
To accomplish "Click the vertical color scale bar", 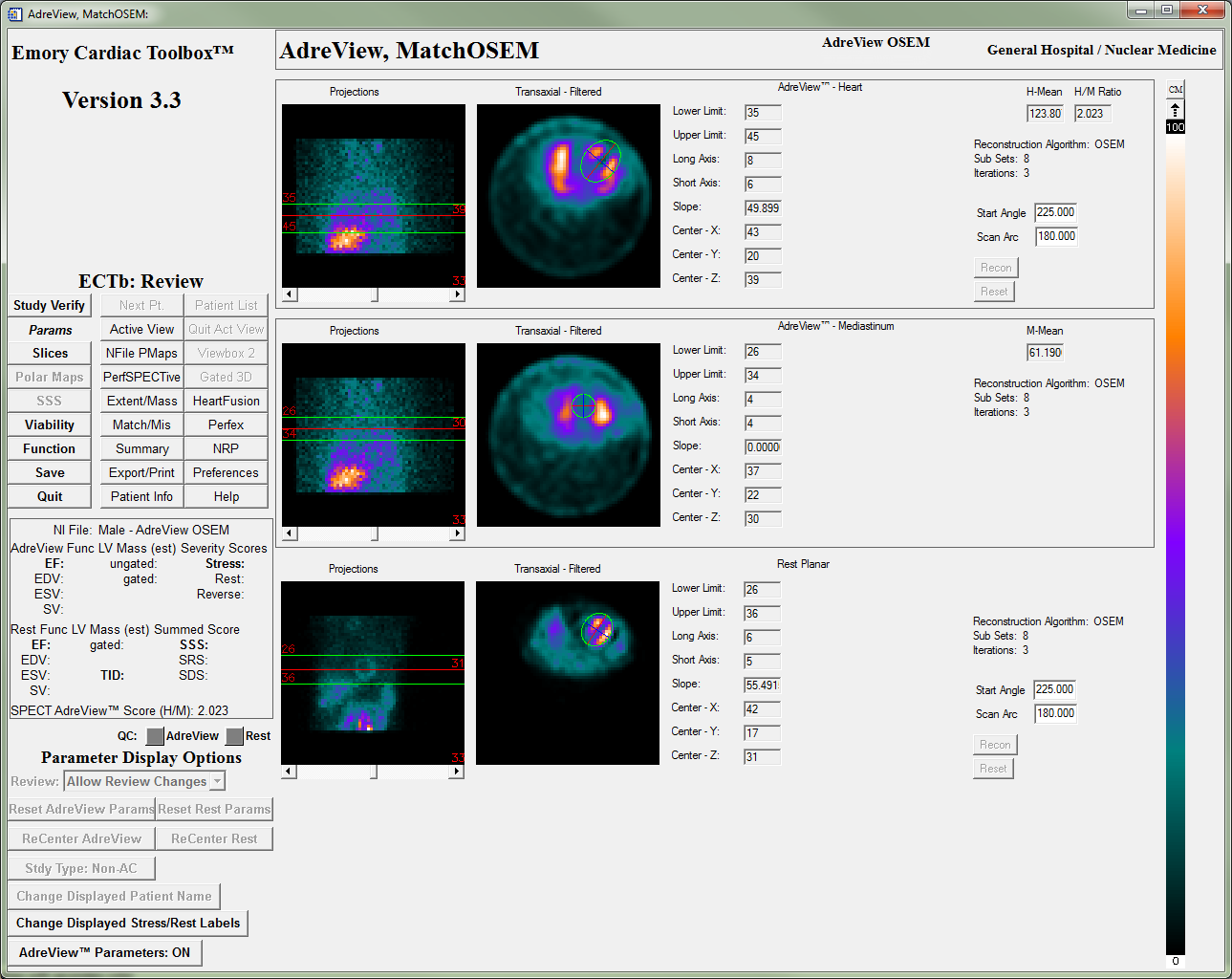I will (1176, 543).
